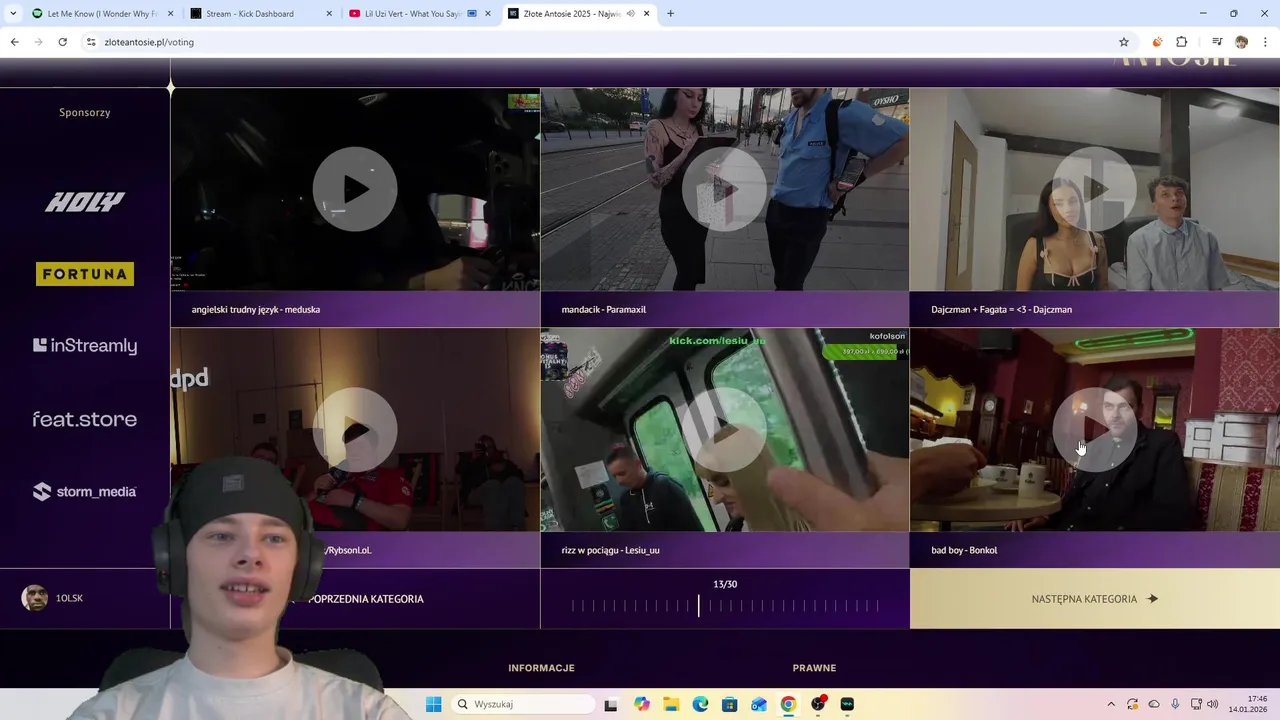Play the 'Dajczman + Fagata' clip
This screenshot has width=1280, height=720.
pos(1095,189)
